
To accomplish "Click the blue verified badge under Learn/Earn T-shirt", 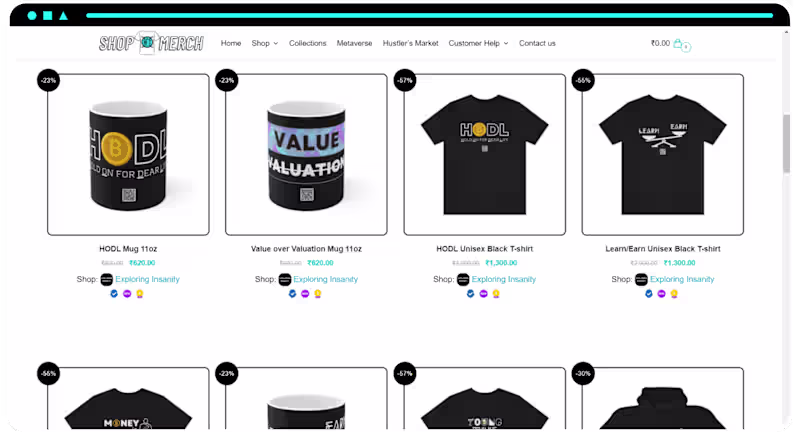I will click(x=649, y=294).
